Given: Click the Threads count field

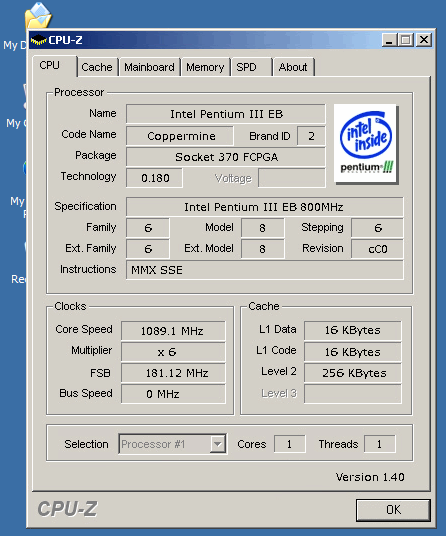Looking at the screenshot, I should [380, 444].
